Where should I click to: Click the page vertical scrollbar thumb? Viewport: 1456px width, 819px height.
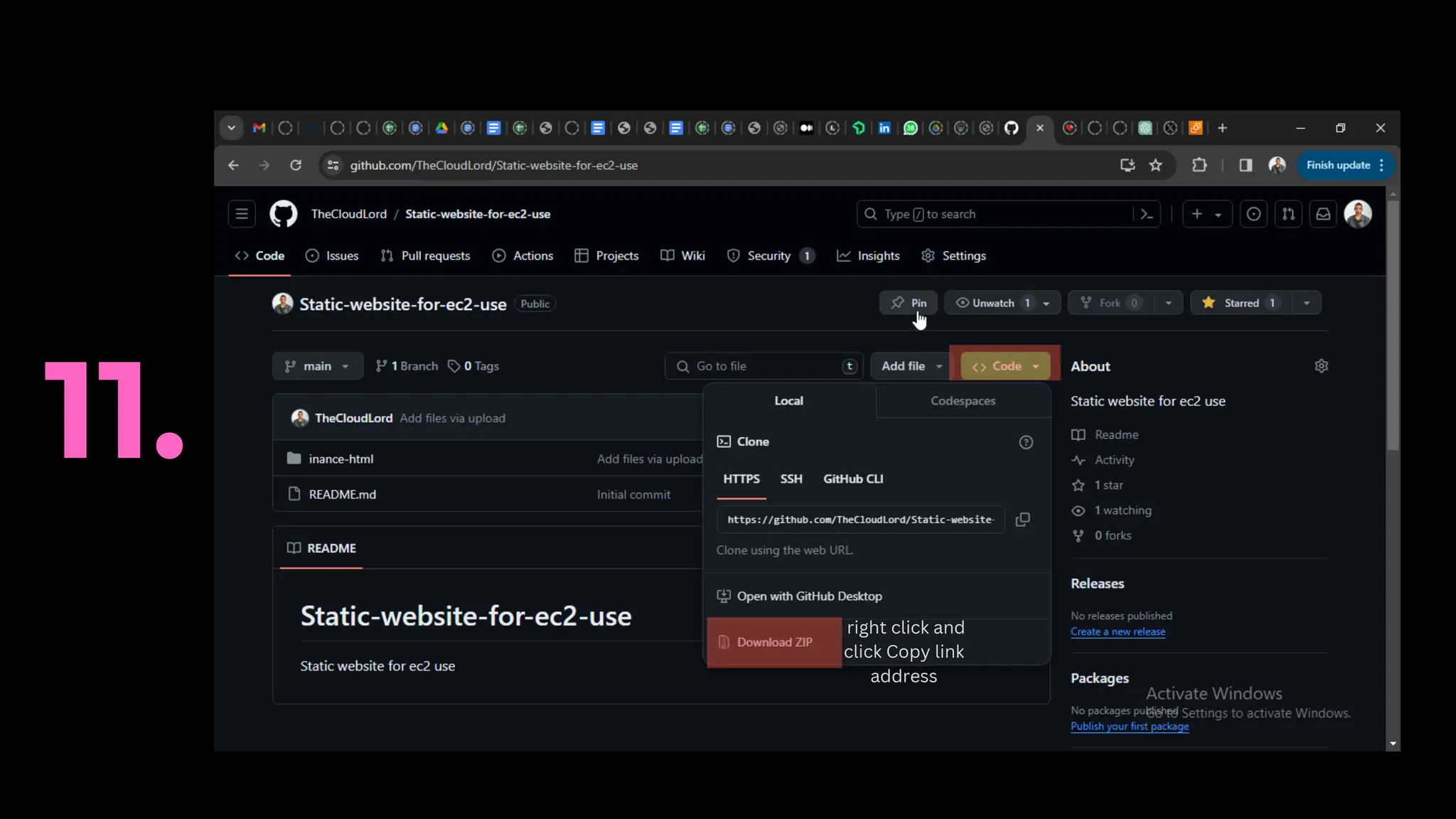click(x=1393, y=325)
